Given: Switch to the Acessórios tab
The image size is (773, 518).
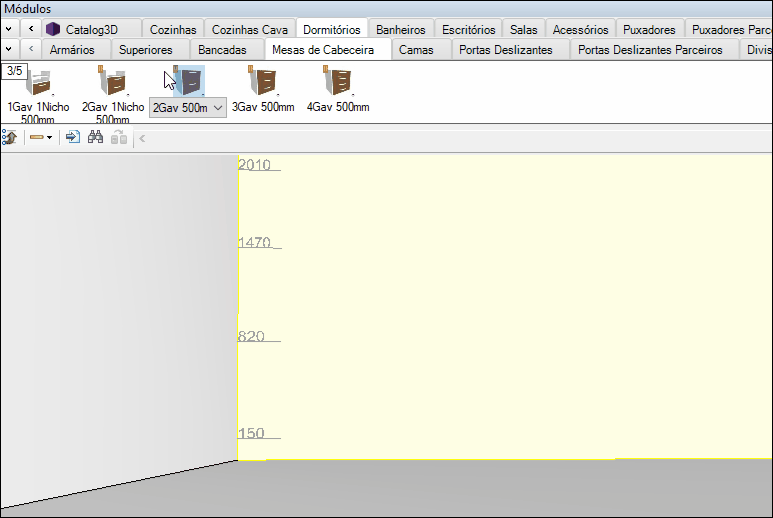Looking at the screenshot, I should tap(580, 30).
